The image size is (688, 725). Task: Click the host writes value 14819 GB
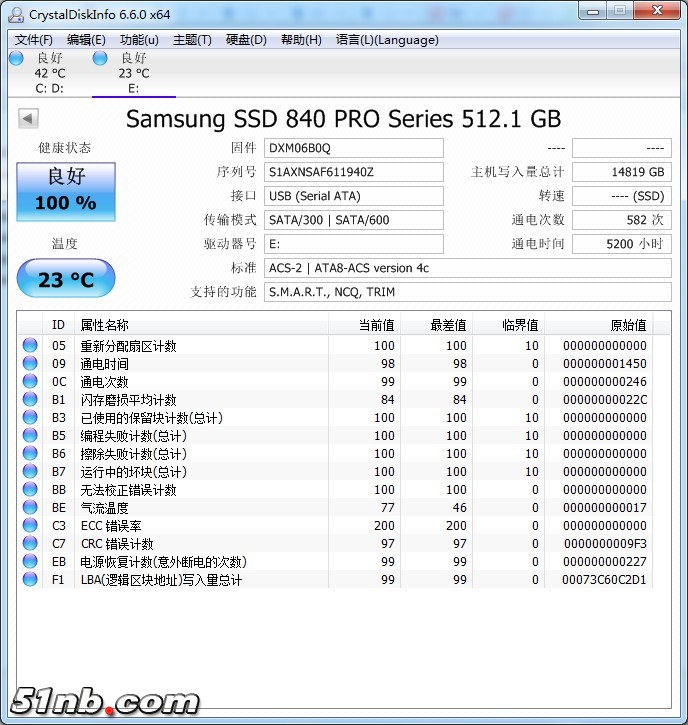click(622, 172)
